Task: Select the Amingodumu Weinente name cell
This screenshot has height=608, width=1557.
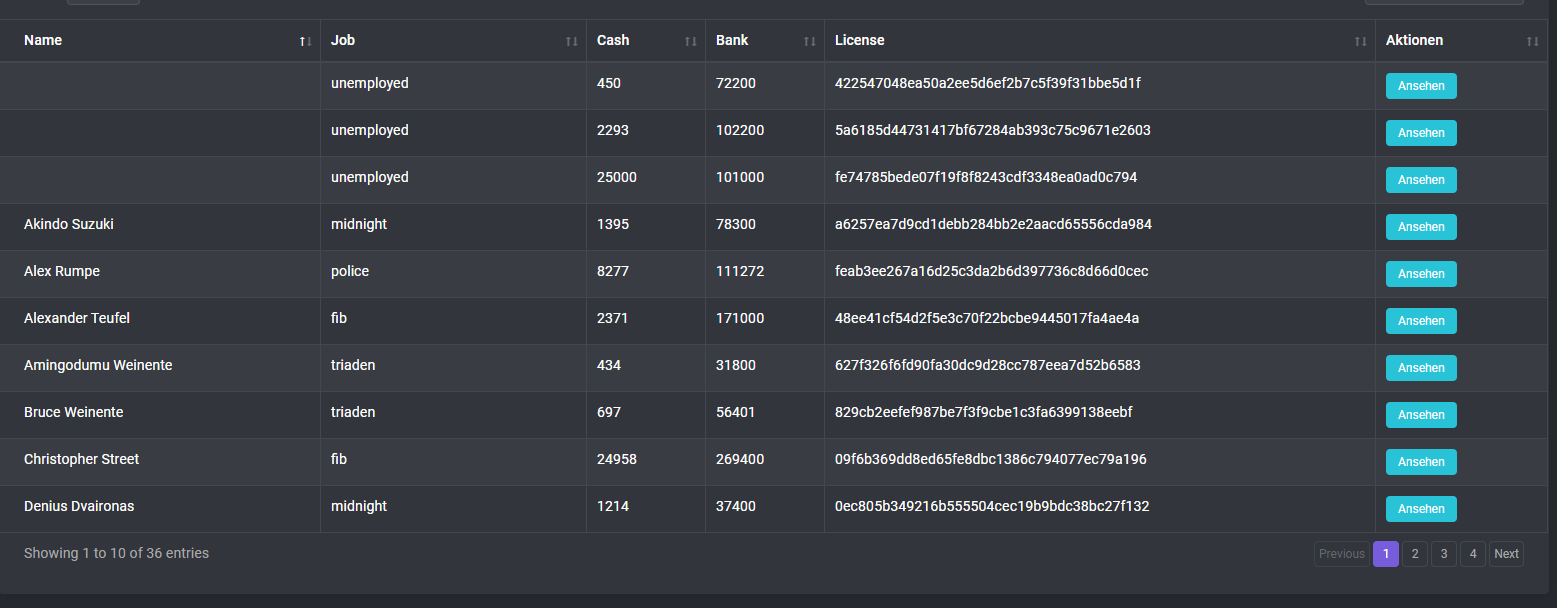Action: pyautogui.click(x=98, y=366)
